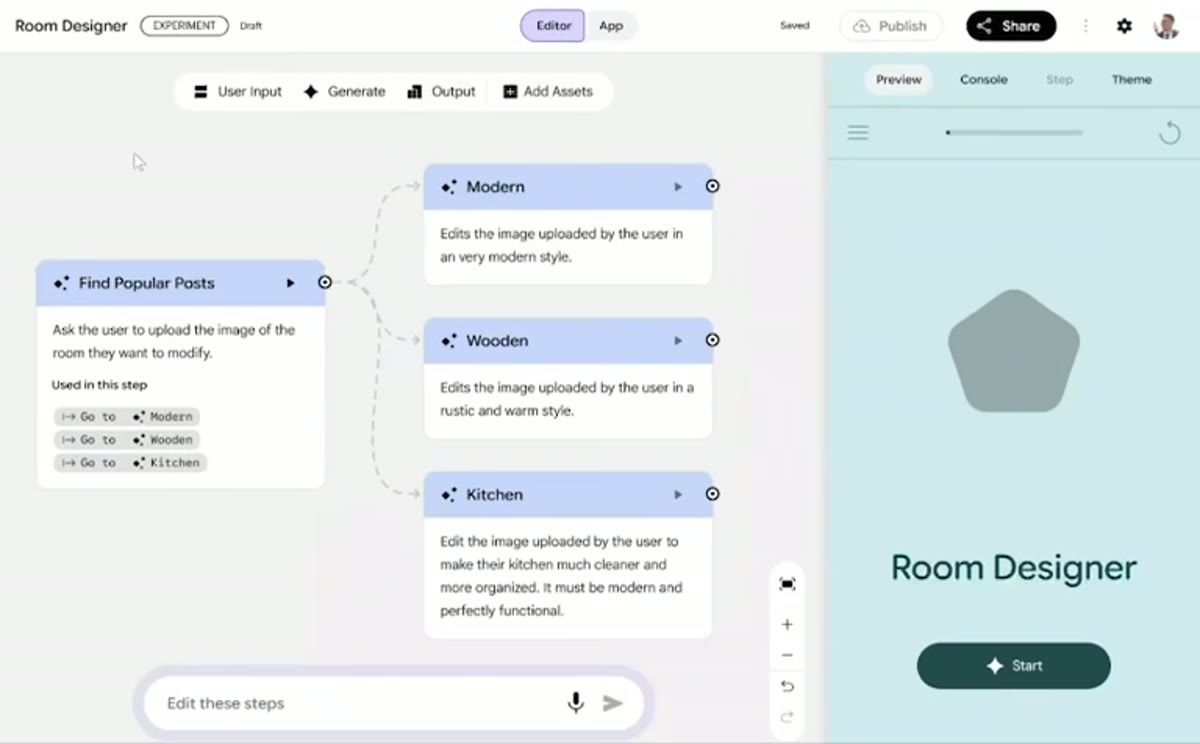Screen dimensions: 1200x744
Task: Run the Wooden step
Action: point(678,340)
